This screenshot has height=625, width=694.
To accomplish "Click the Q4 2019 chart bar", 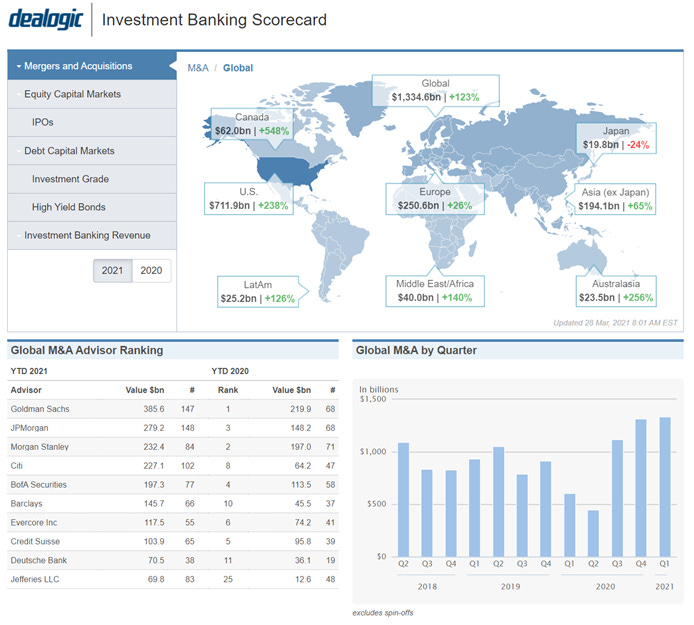I will (x=546, y=509).
